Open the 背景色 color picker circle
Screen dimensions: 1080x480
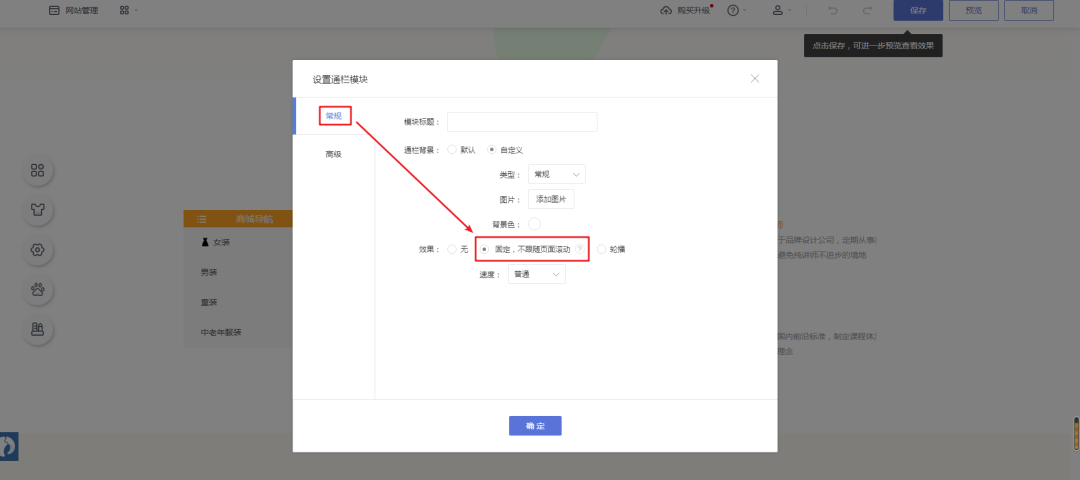(534, 223)
